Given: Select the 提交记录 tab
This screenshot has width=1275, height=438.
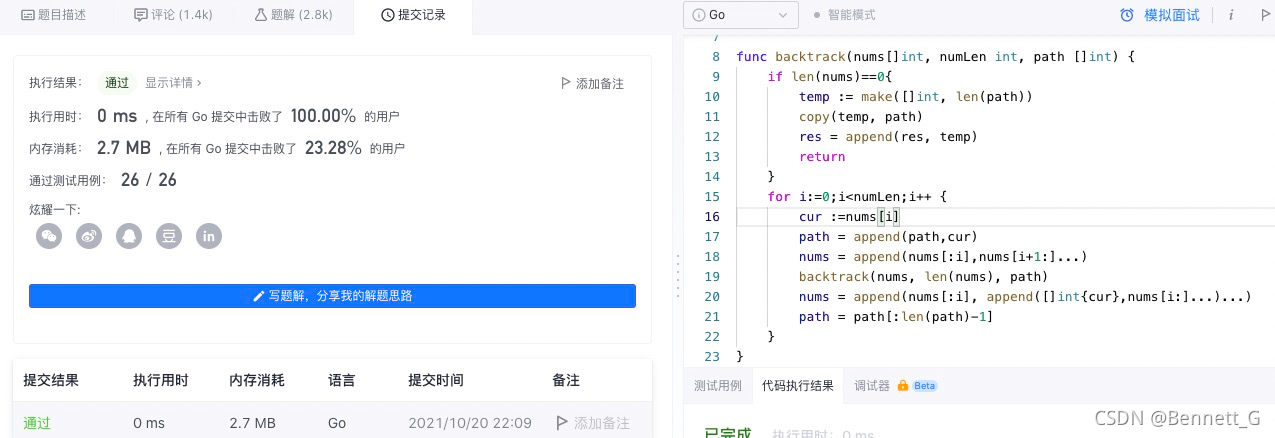Looking at the screenshot, I should pos(413,15).
